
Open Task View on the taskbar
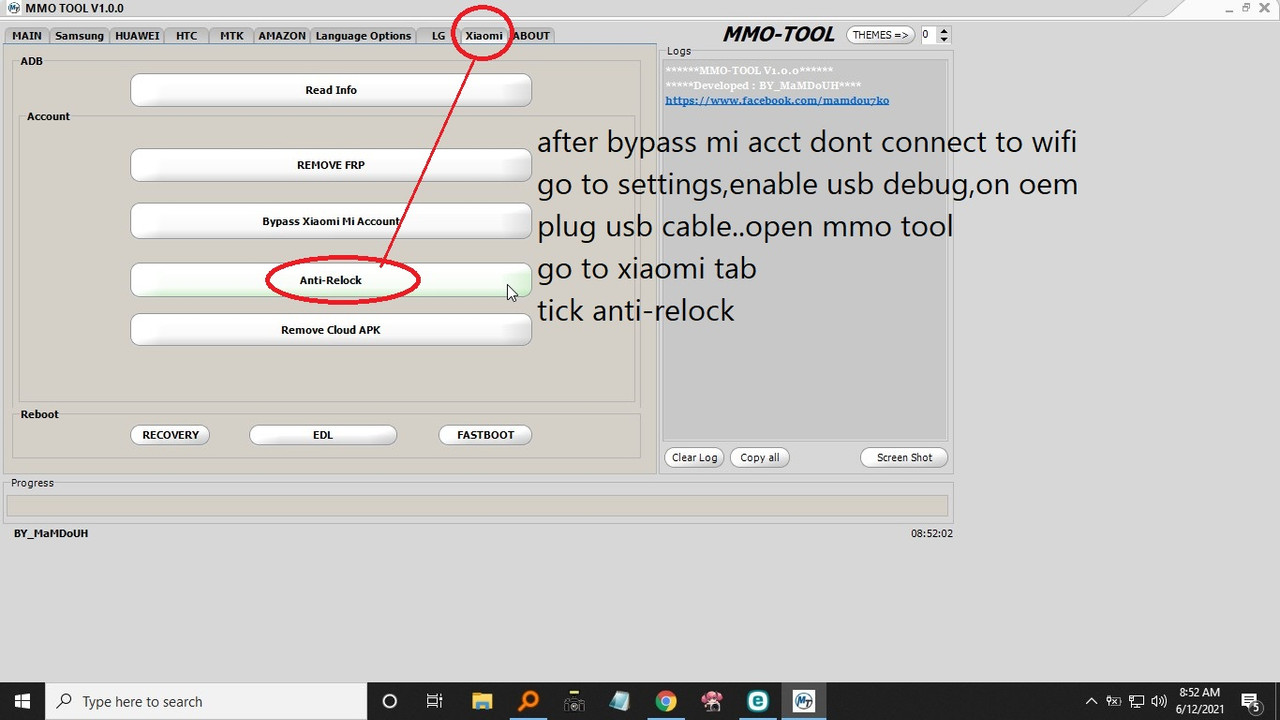coord(435,701)
